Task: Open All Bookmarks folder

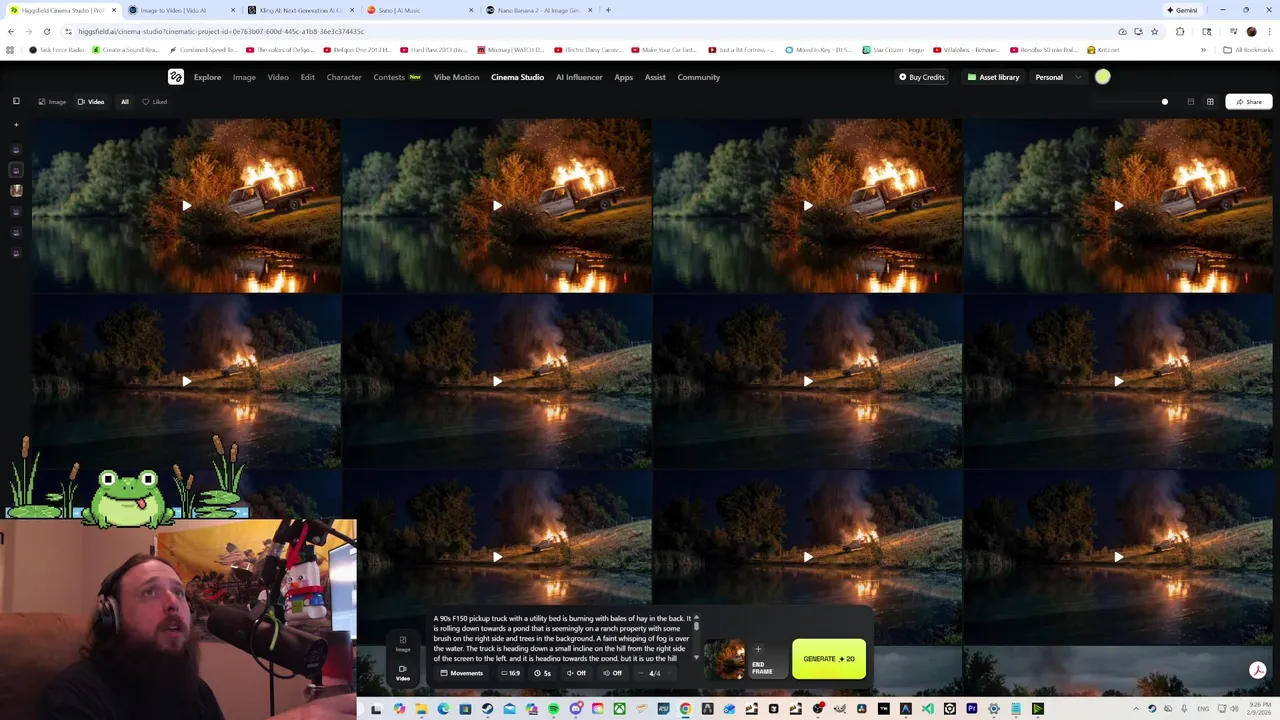Action: [x=1248, y=49]
